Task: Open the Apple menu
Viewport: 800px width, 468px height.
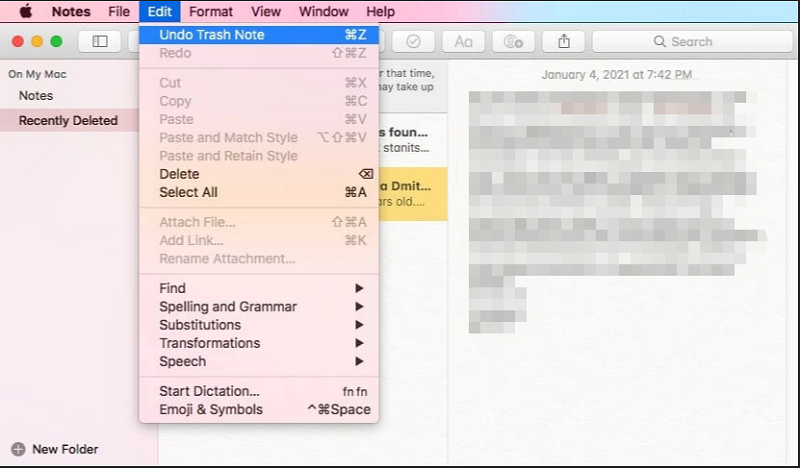Action: pyautogui.click(x=26, y=11)
